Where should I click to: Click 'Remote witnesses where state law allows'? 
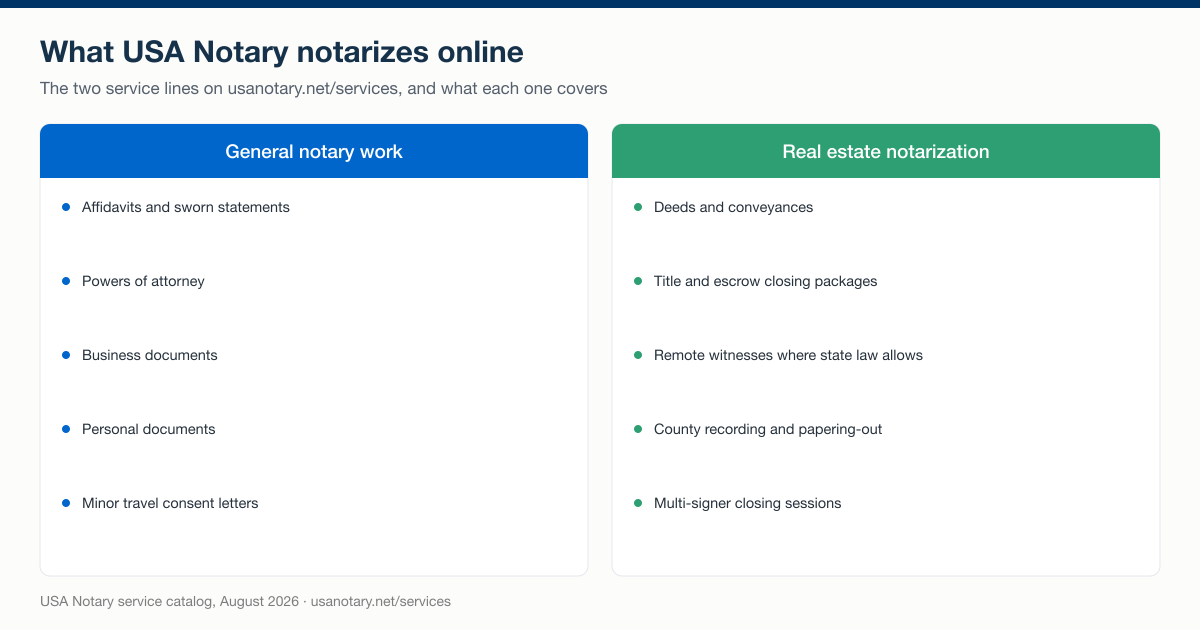pyautogui.click(x=788, y=355)
